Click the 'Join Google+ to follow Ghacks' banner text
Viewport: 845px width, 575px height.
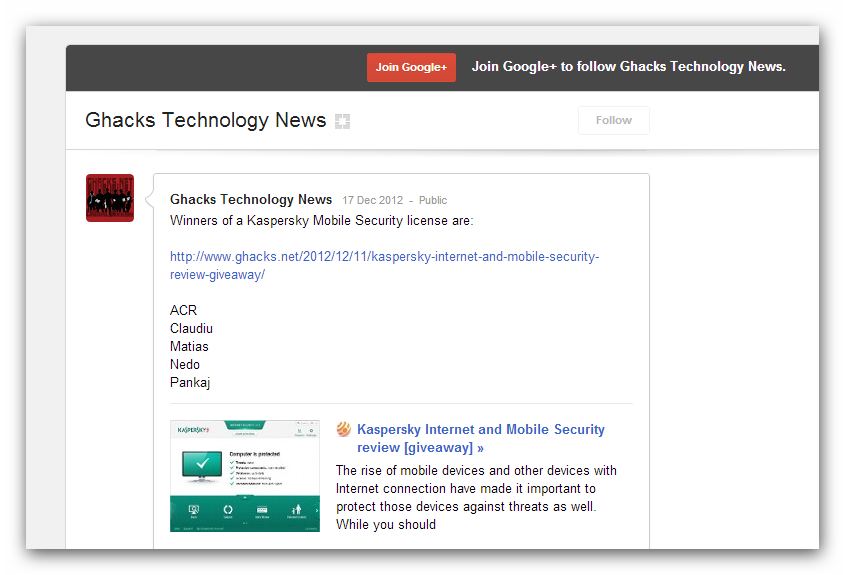pos(628,66)
